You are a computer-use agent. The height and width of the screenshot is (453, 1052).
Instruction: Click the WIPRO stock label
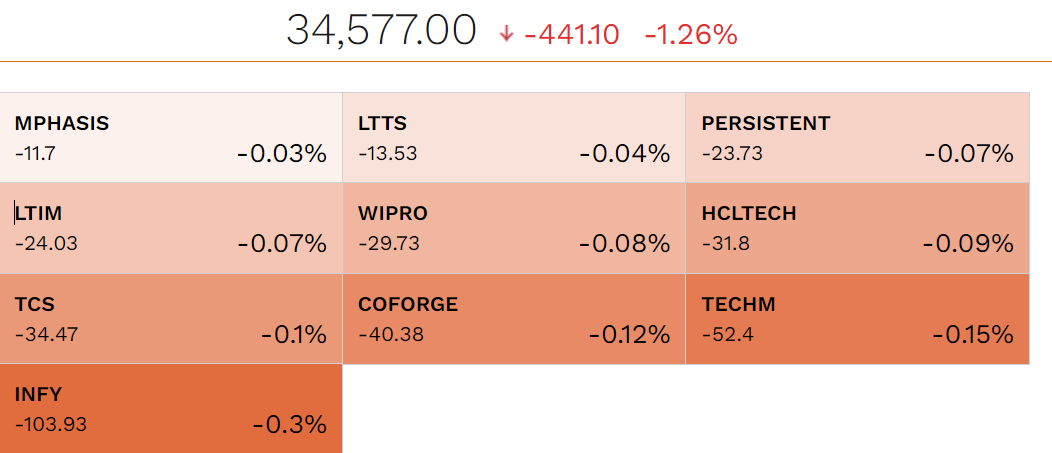click(x=393, y=214)
